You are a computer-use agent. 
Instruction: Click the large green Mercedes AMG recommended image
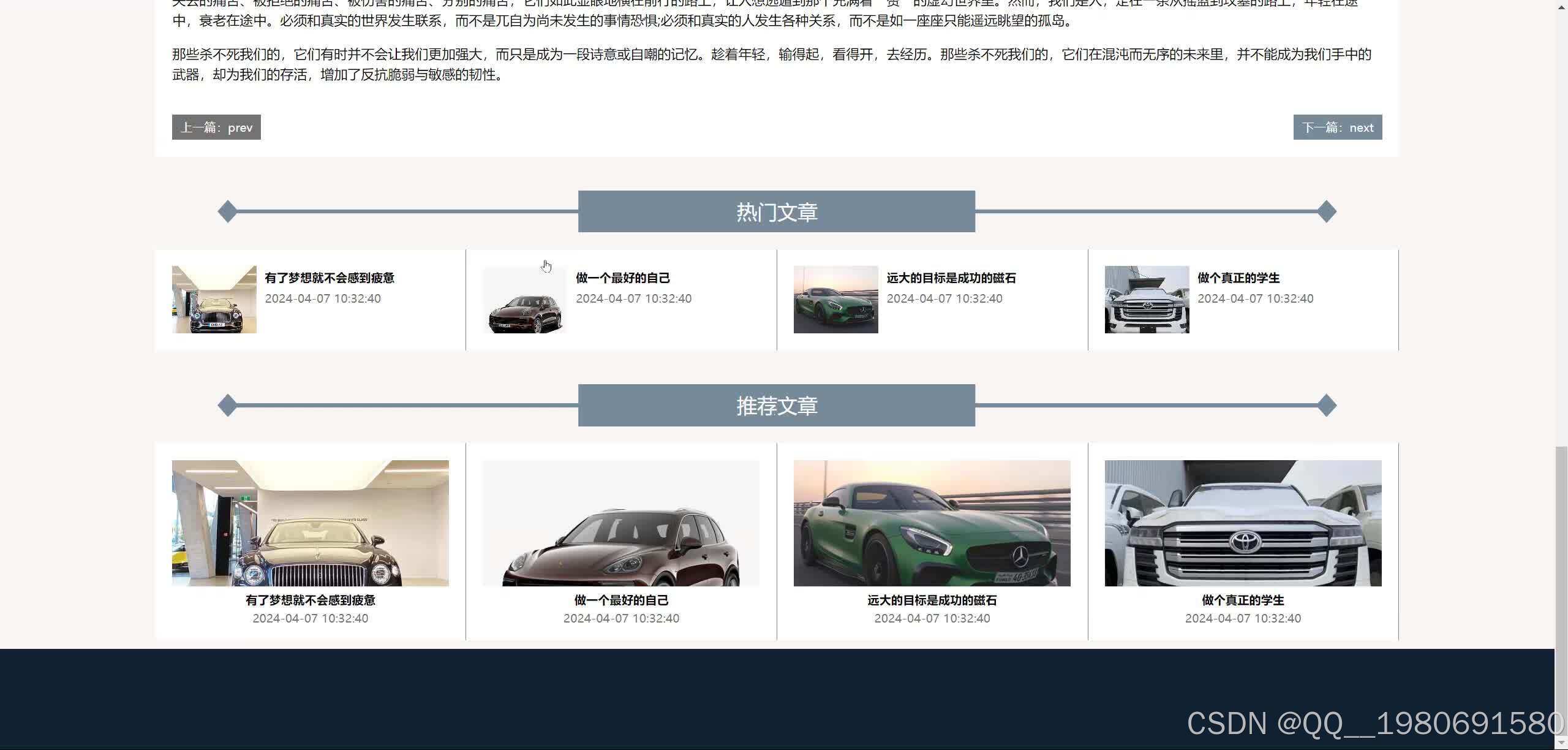pos(932,523)
